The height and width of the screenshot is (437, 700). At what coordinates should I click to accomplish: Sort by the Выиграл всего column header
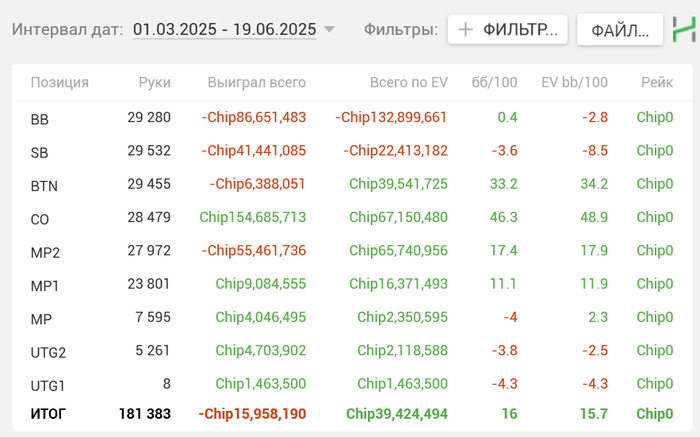point(257,82)
